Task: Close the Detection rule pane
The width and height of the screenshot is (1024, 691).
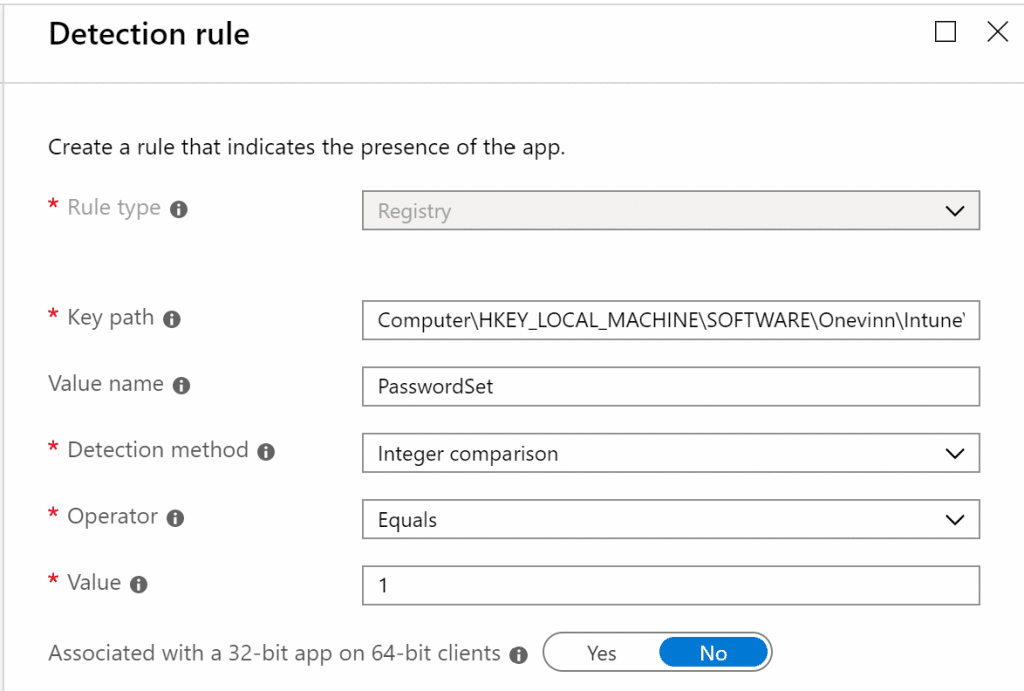Action: point(997,31)
